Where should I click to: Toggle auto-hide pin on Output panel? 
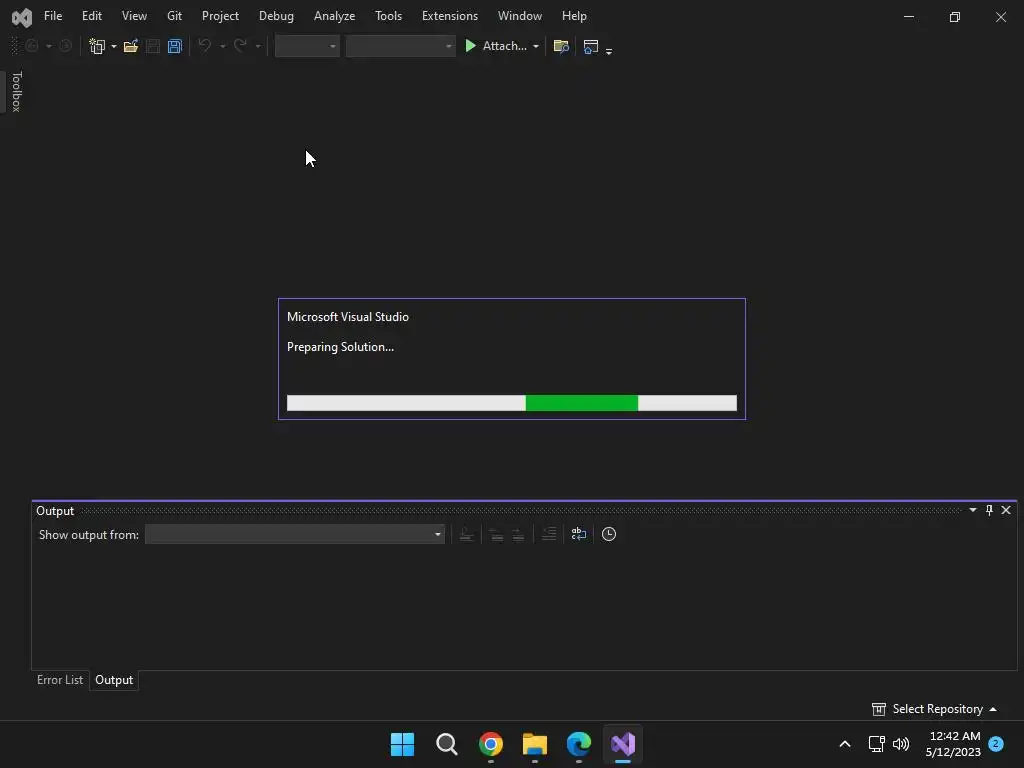pyautogui.click(x=989, y=510)
